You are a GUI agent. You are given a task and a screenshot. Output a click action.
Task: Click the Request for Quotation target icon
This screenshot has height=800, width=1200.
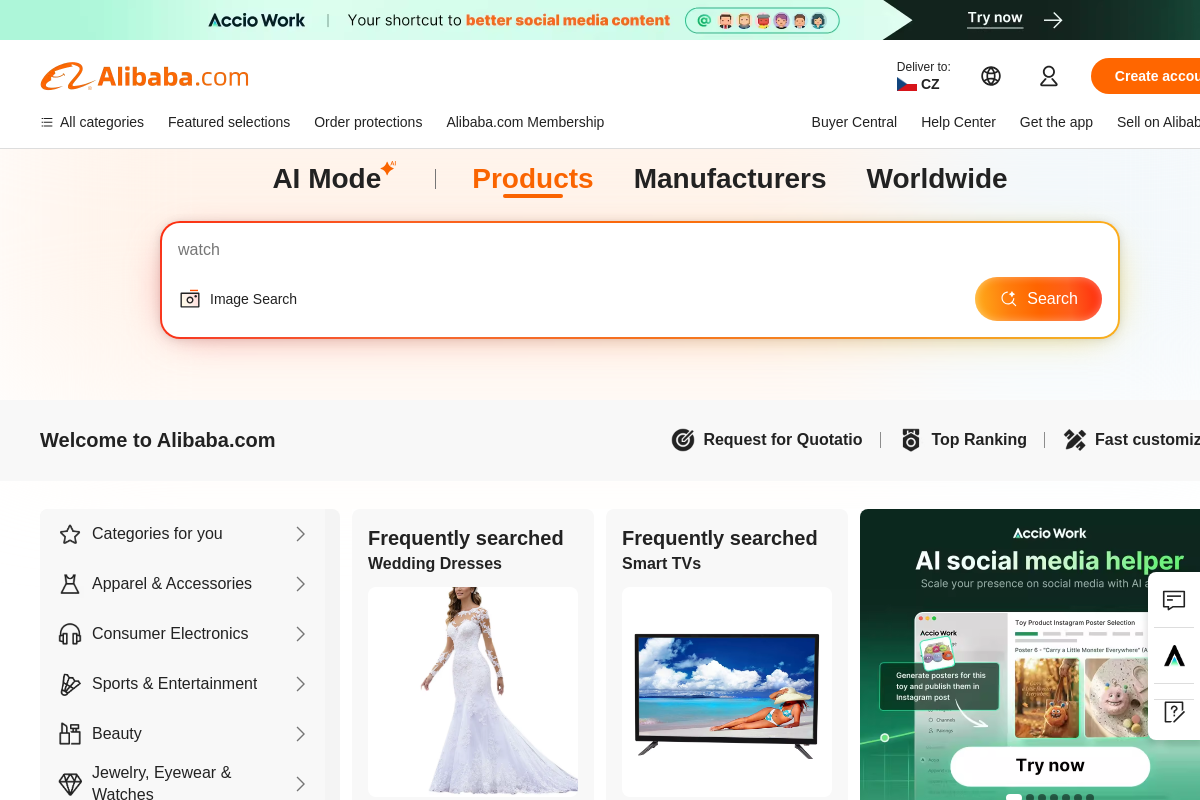pos(683,440)
